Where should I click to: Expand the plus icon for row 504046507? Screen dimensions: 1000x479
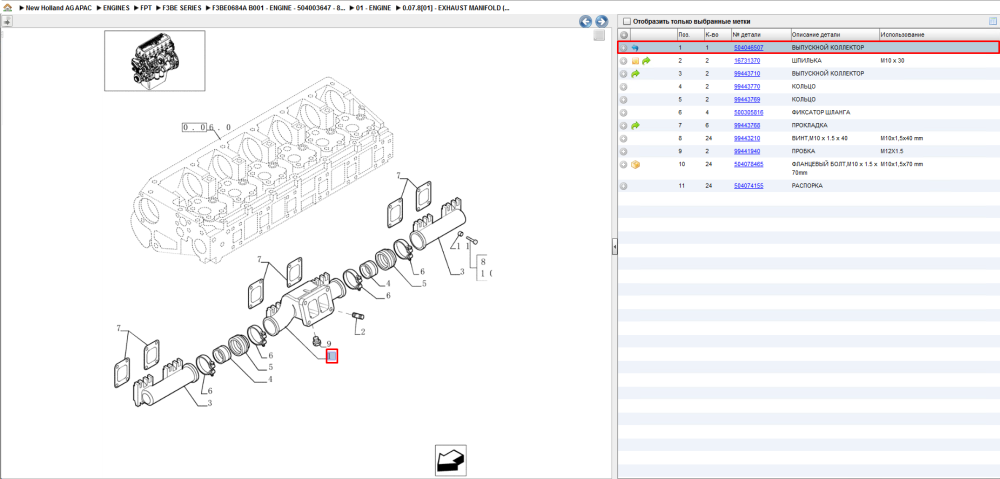(624, 48)
